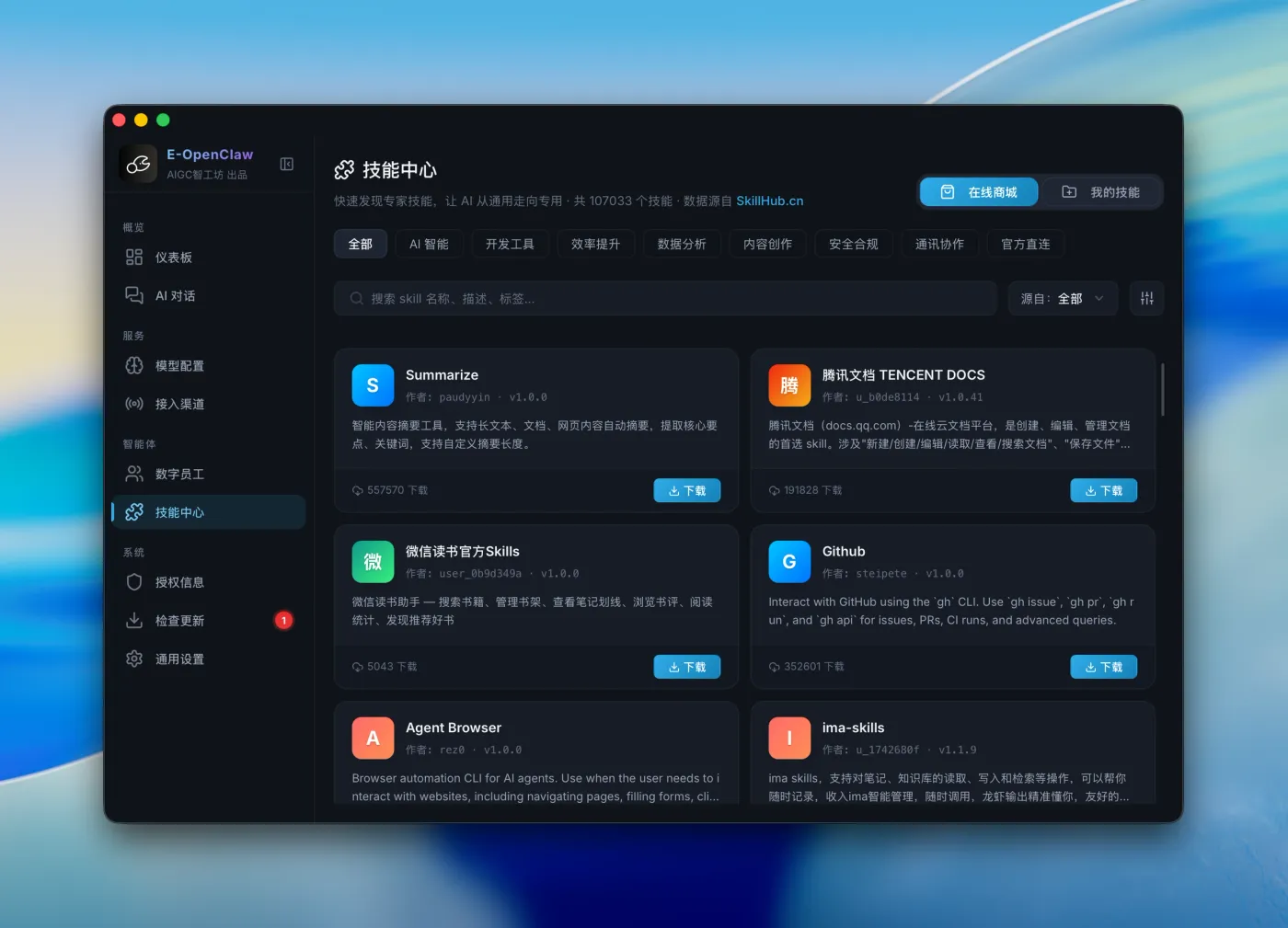Select the 数据分析 category filter
1288x928 pixels.
tap(682, 244)
